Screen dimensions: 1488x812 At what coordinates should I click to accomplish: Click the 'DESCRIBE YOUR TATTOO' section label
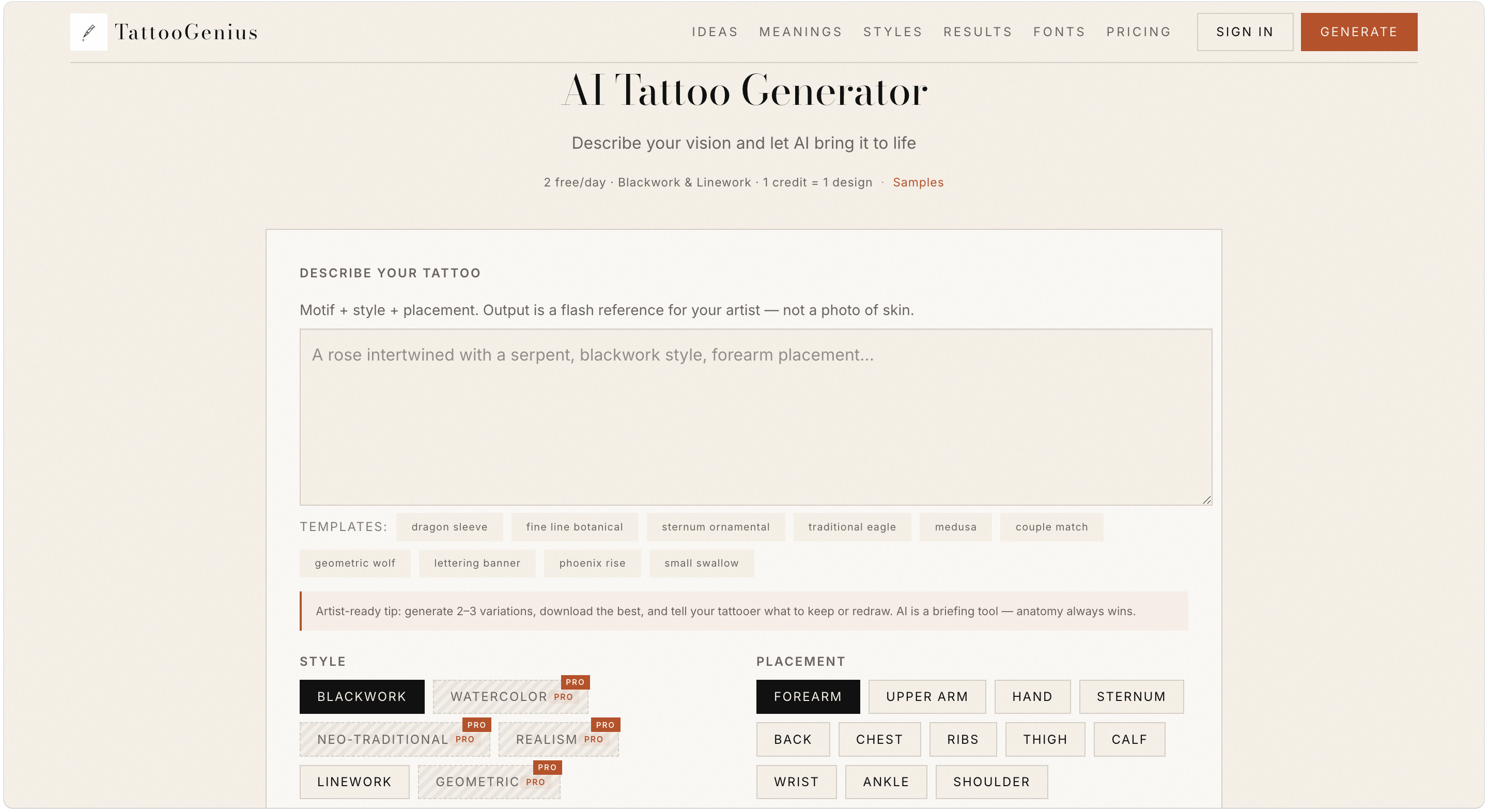[x=390, y=273]
